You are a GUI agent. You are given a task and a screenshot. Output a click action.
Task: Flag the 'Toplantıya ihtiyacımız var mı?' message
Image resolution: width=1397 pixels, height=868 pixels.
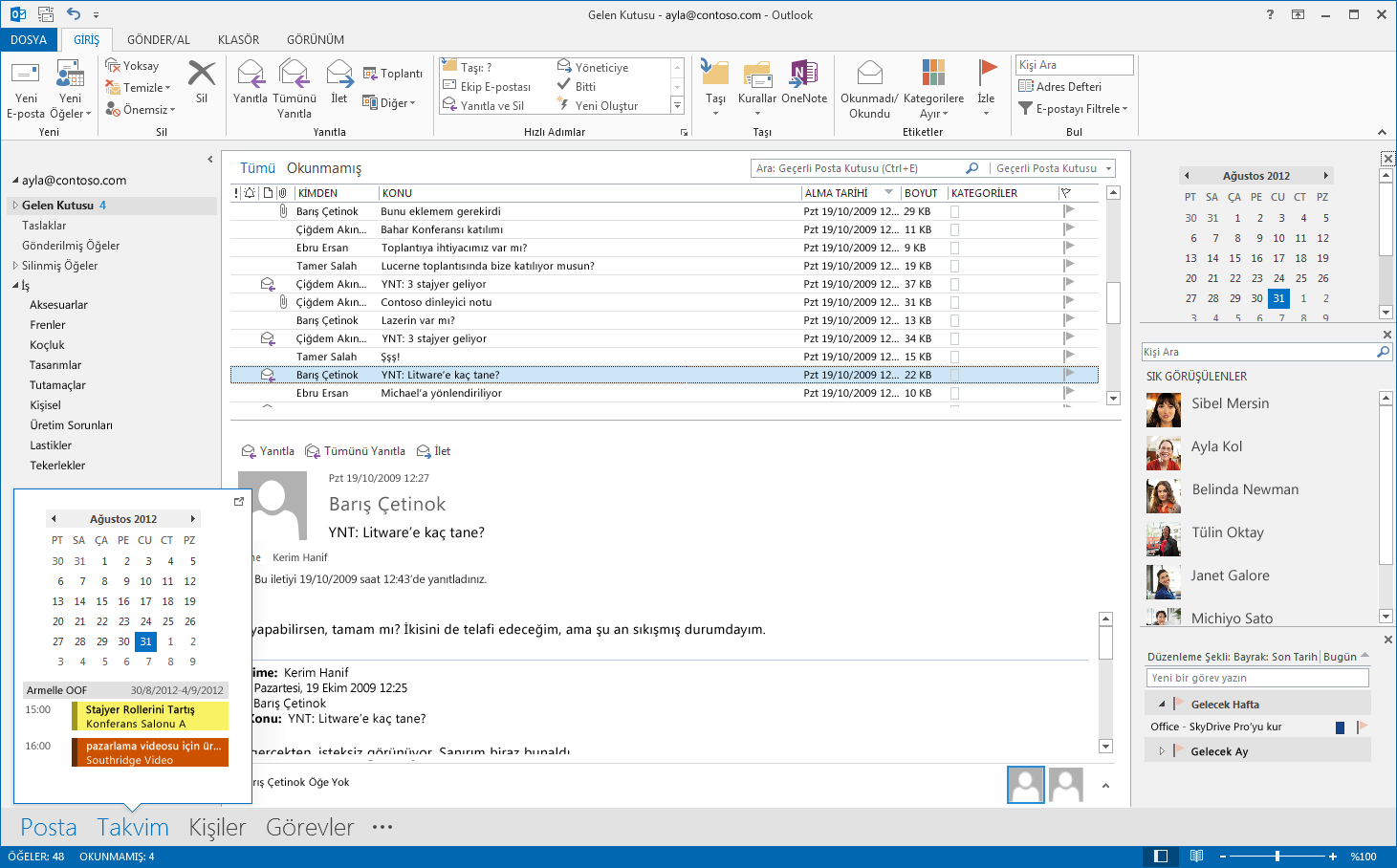point(1068,247)
